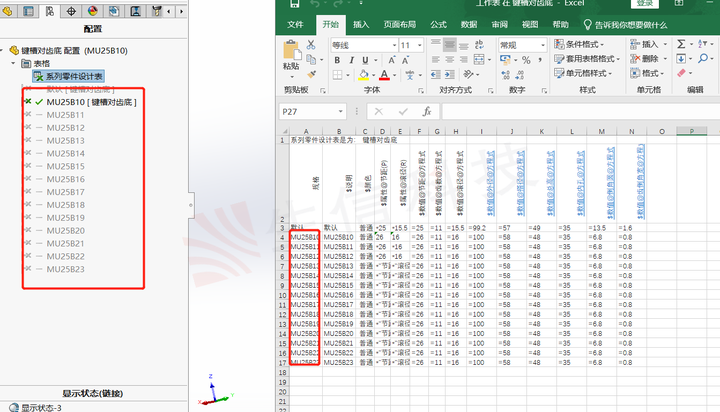Viewport: 720px width, 412px height.
Task: Click the percent style icon
Action: [x=526, y=60]
